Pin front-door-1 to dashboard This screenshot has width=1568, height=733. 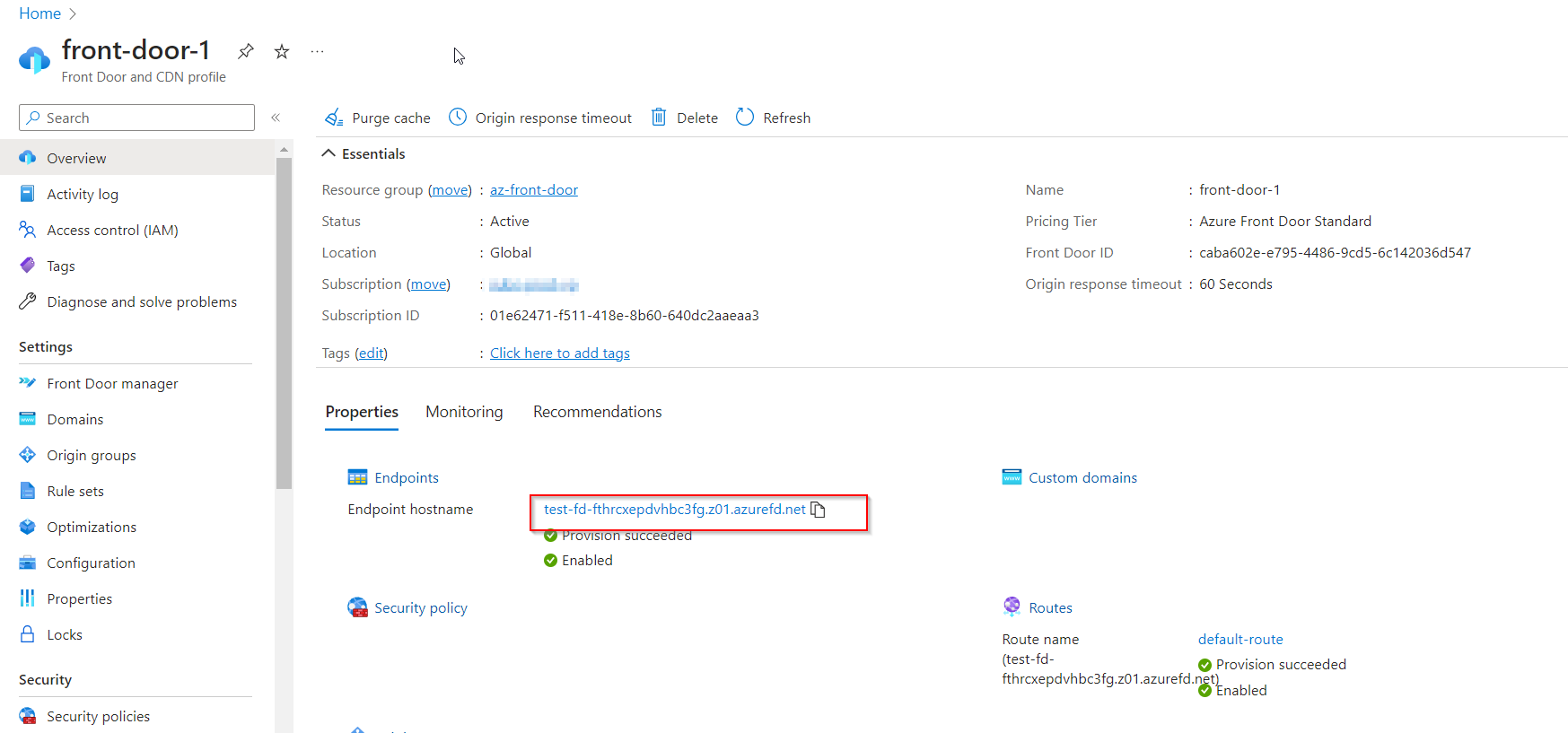coord(245,51)
